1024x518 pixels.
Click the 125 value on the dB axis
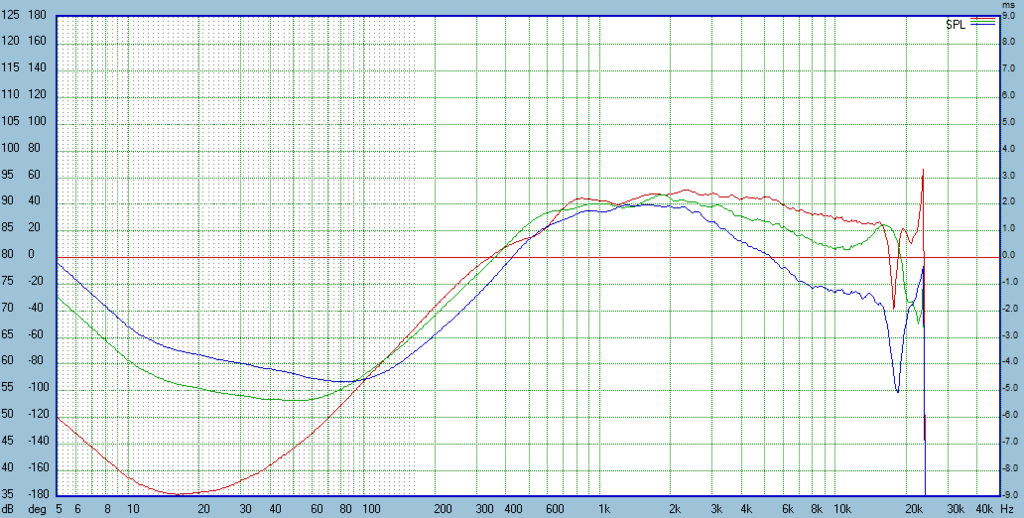[9, 16]
